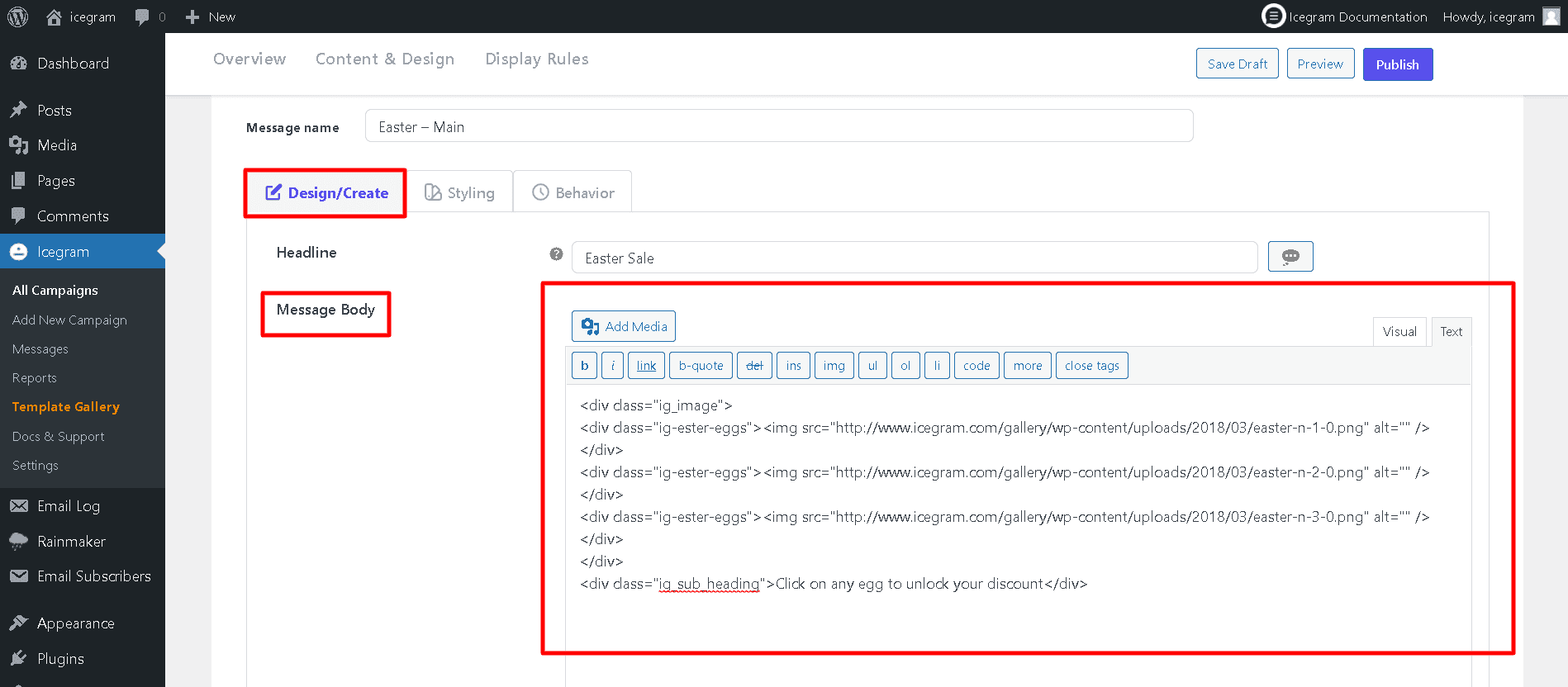1568x687 pixels.
Task: Click the Styling tab icon
Action: [x=433, y=192]
